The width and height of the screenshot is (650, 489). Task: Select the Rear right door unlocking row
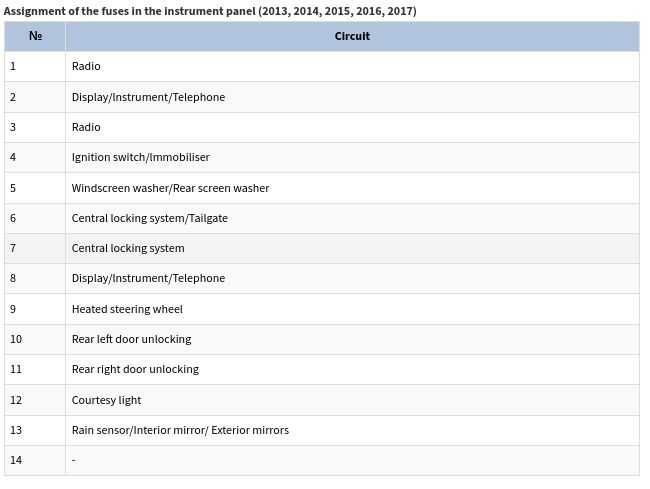point(135,369)
